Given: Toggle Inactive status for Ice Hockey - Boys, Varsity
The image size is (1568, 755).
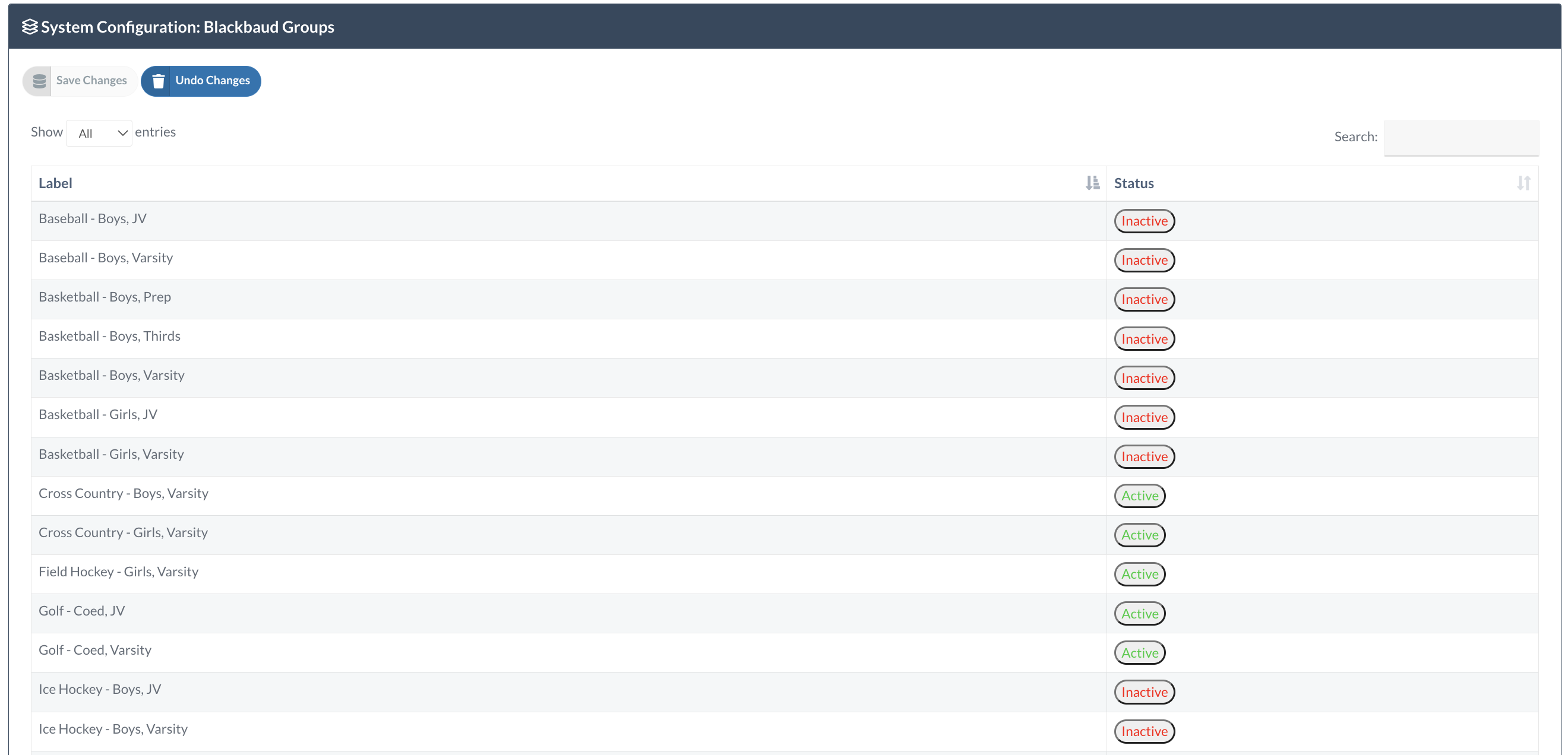Looking at the screenshot, I should click(1144, 731).
